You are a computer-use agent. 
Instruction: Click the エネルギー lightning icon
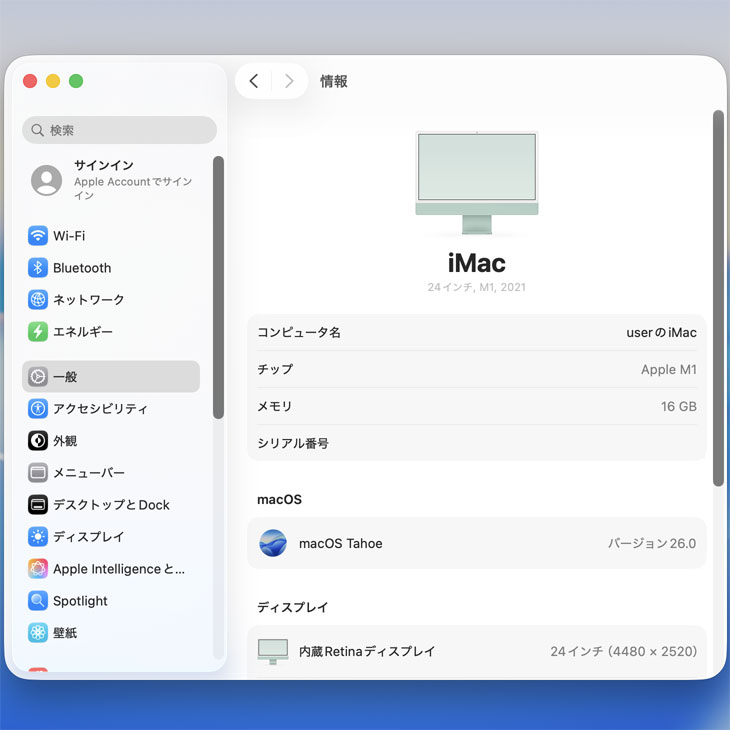click(x=38, y=332)
